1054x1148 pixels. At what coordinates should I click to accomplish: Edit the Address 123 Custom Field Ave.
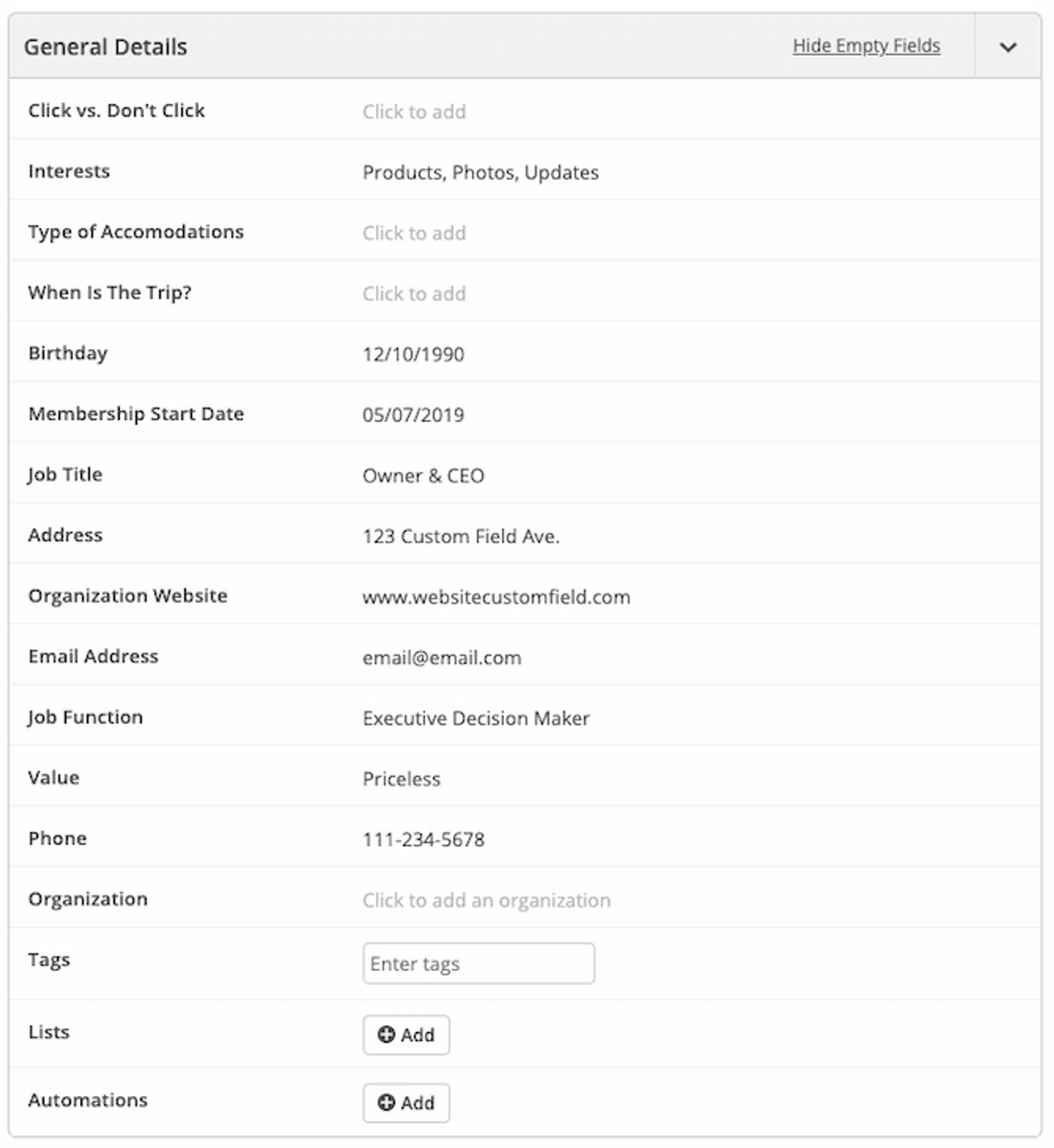(461, 536)
